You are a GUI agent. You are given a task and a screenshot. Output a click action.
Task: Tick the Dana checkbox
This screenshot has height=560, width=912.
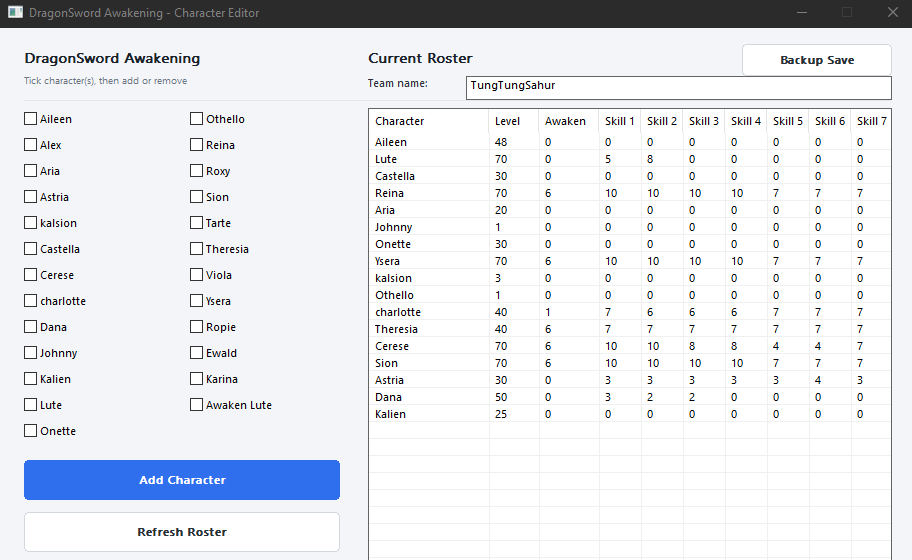[x=30, y=327]
